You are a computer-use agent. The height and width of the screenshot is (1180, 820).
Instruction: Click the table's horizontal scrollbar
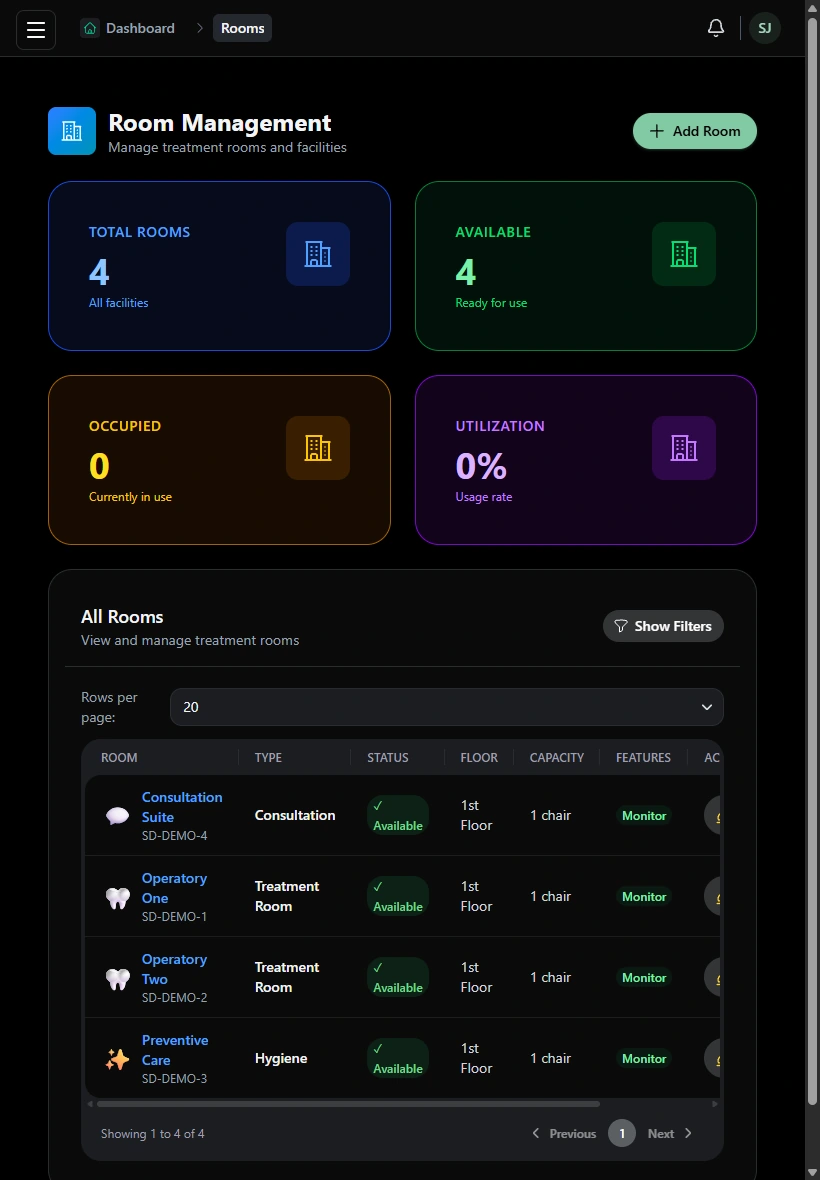348,1104
